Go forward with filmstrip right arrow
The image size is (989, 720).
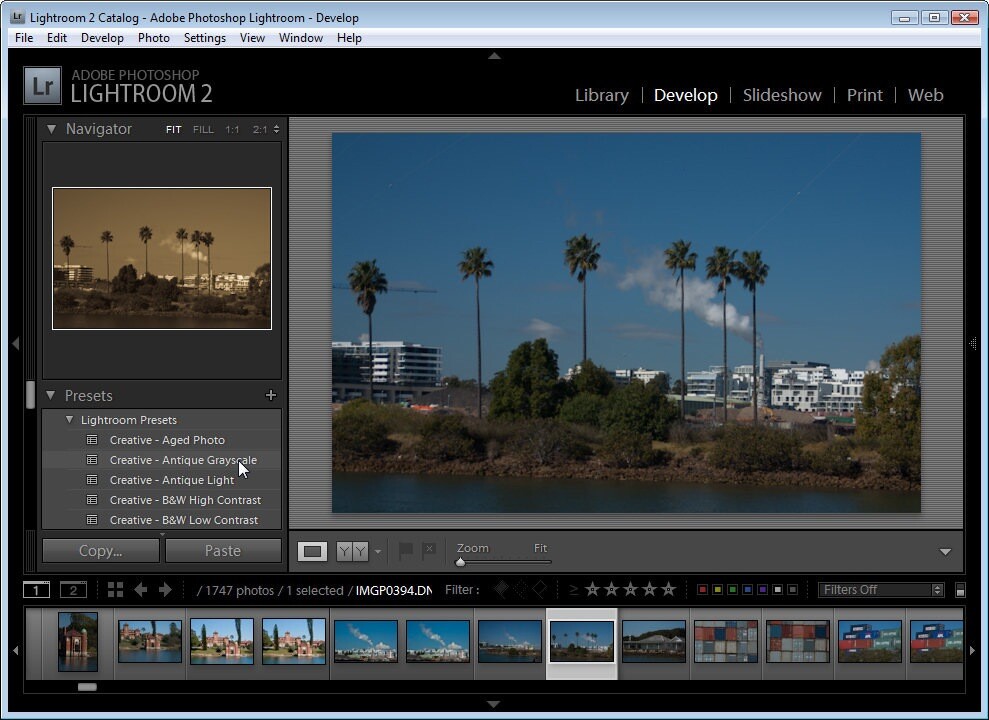pyautogui.click(x=165, y=589)
